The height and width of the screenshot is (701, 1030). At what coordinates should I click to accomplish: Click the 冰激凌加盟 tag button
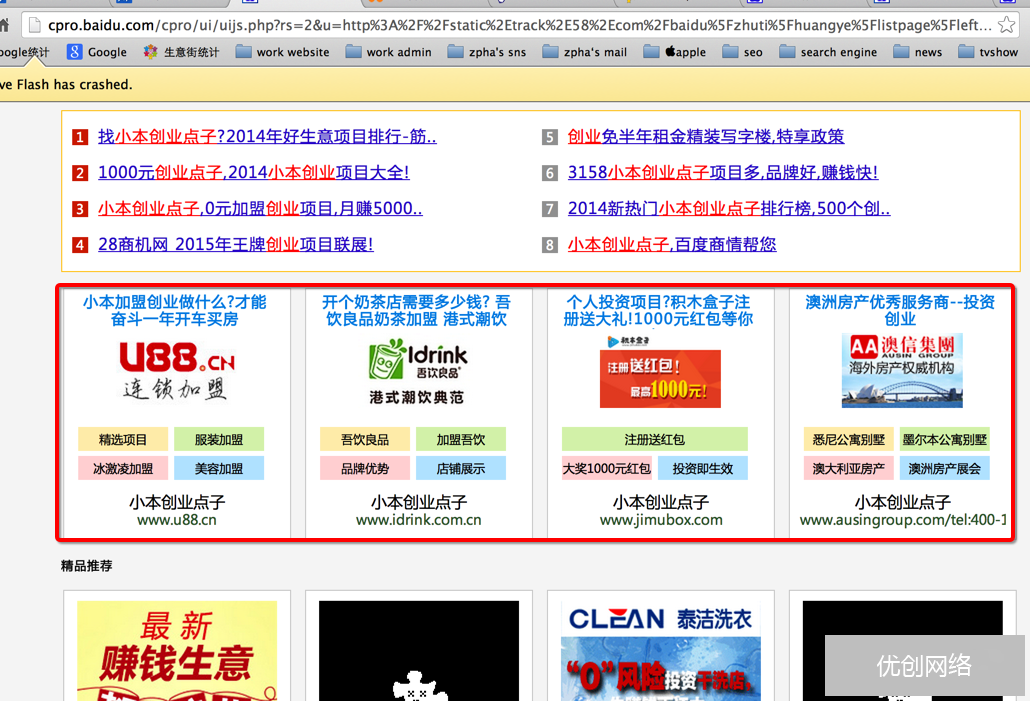click(x=123, y=468)
